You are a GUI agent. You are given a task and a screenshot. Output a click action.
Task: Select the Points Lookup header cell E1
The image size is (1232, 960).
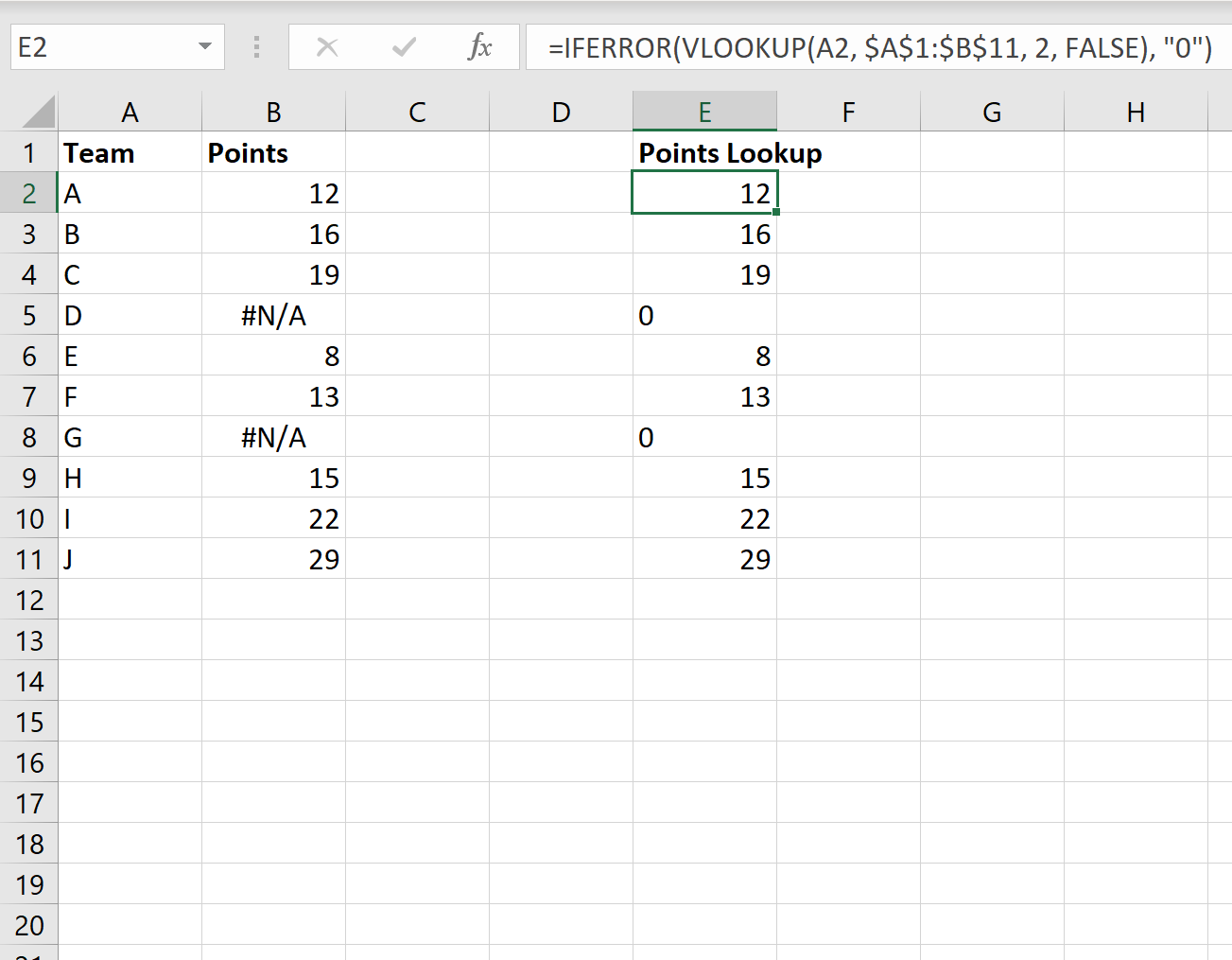703,152
